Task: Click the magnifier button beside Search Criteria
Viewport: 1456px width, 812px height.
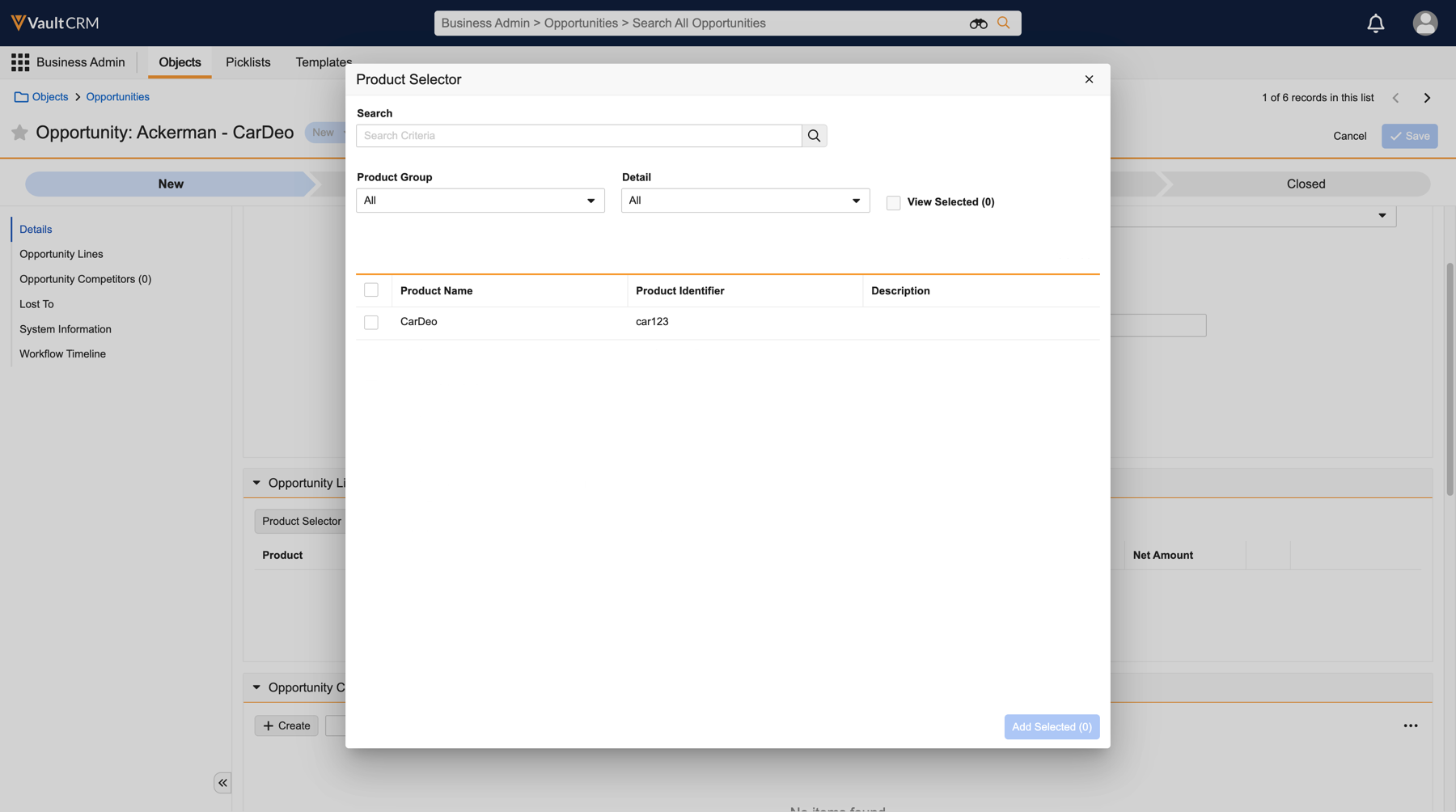Action: pos(814,136)
